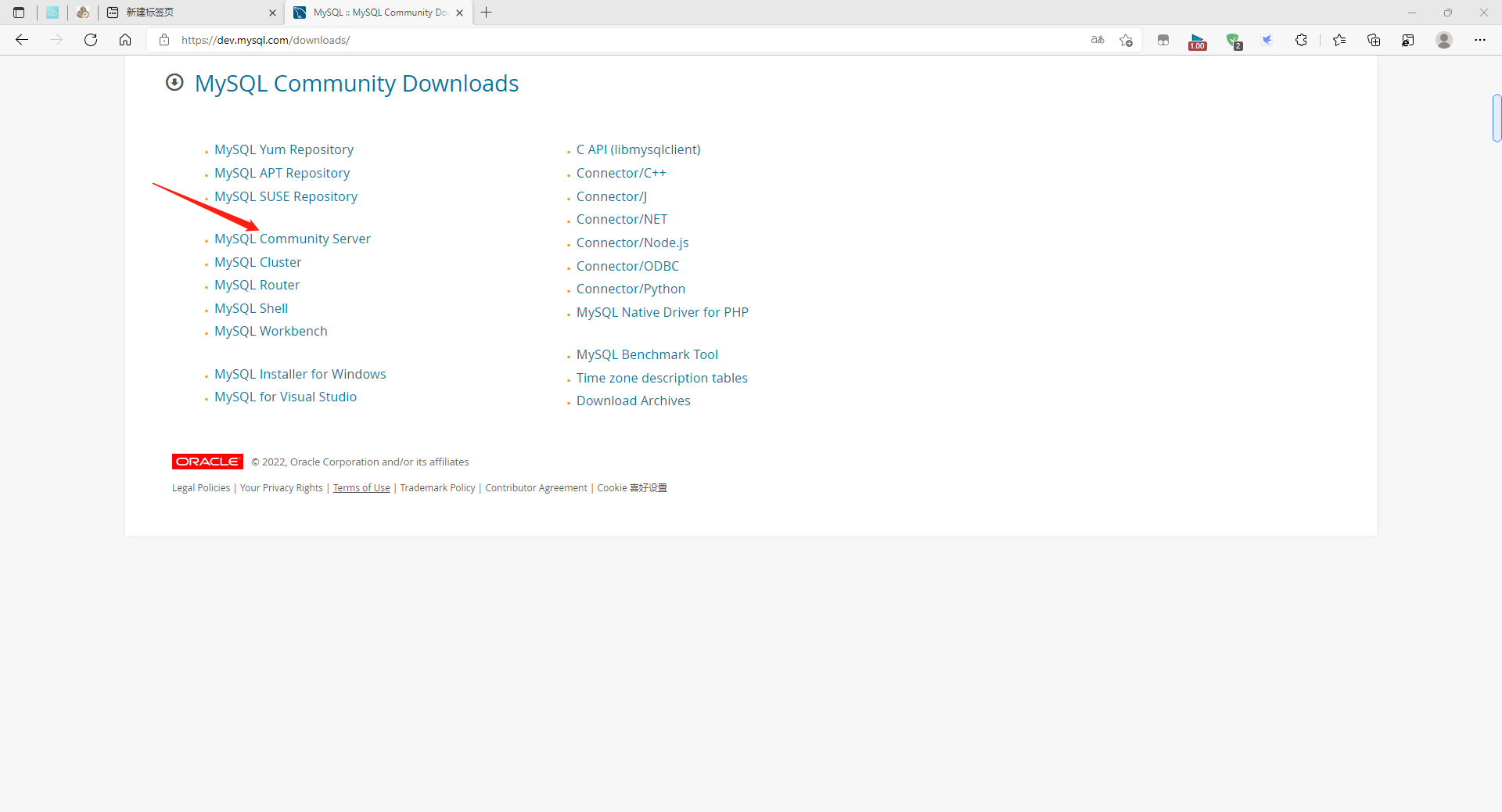Open the Favorites list
The image size is (1502, 812).
(1339, 40)
